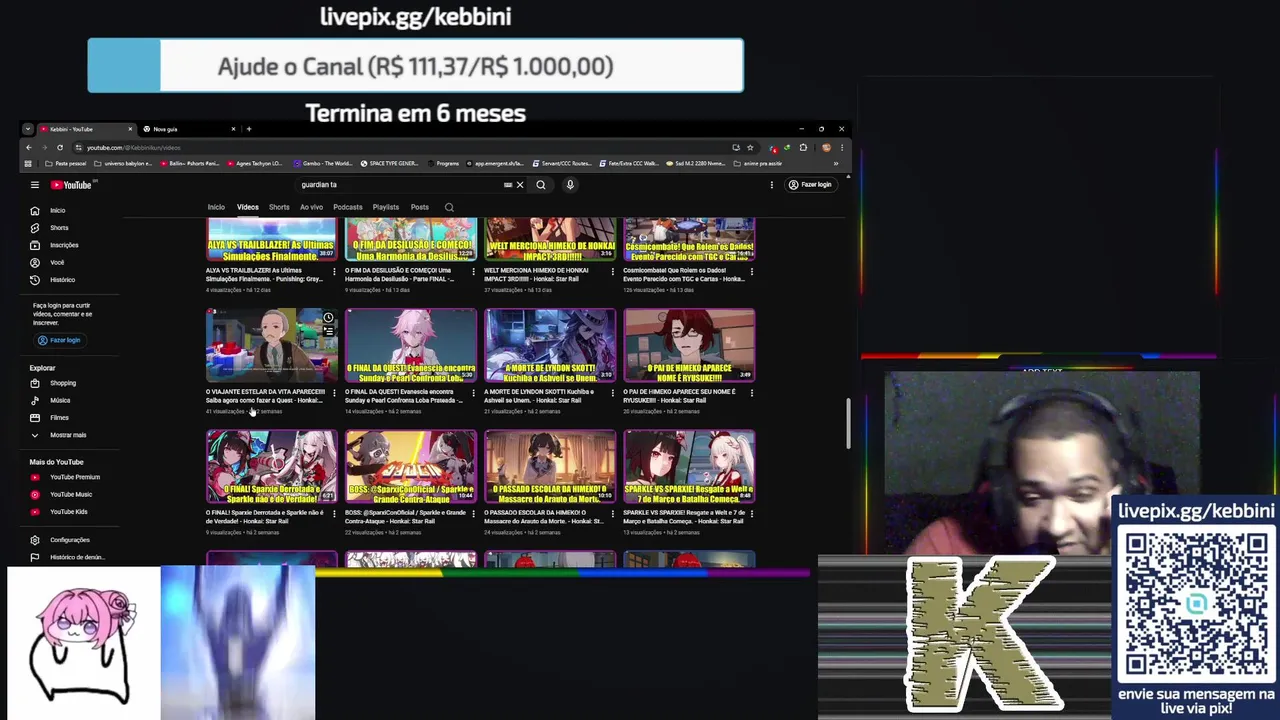Image resolution: width=1280 pixels, height=720 pixels.
Task: Open Chrome three-dot menu
Action: click(x=842, y=148)
